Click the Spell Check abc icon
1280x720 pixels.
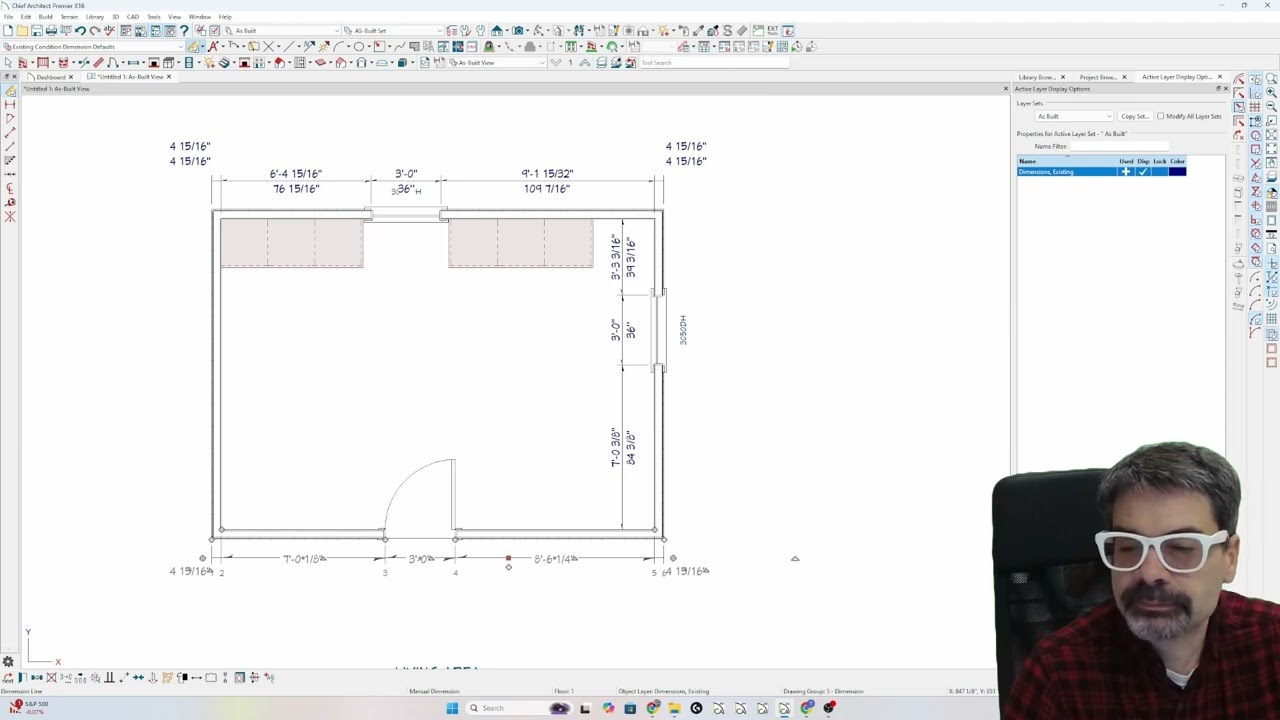(x=109, y=30)
